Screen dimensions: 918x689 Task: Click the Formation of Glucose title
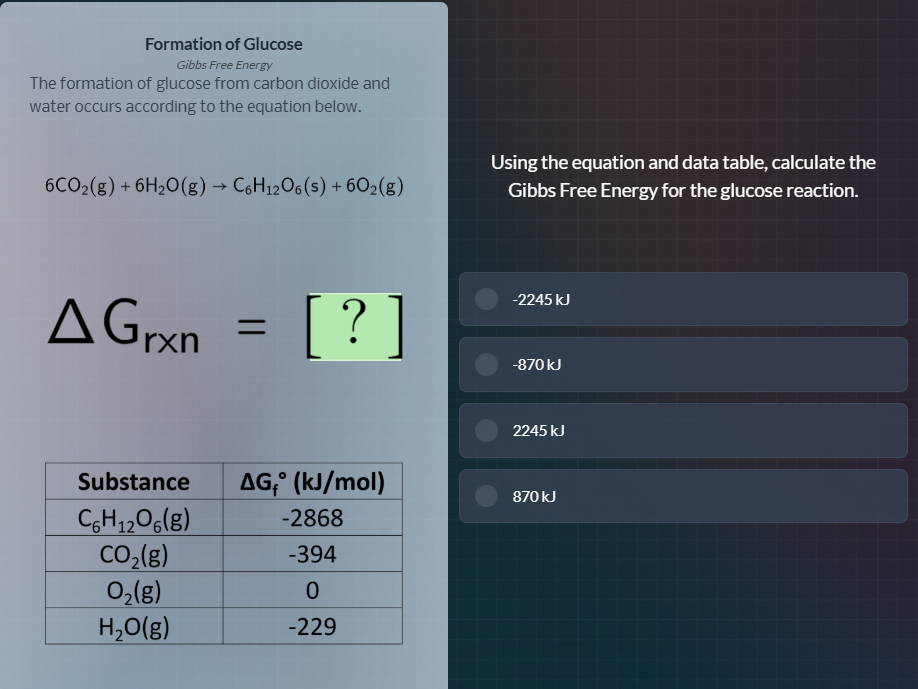(223, 44)
